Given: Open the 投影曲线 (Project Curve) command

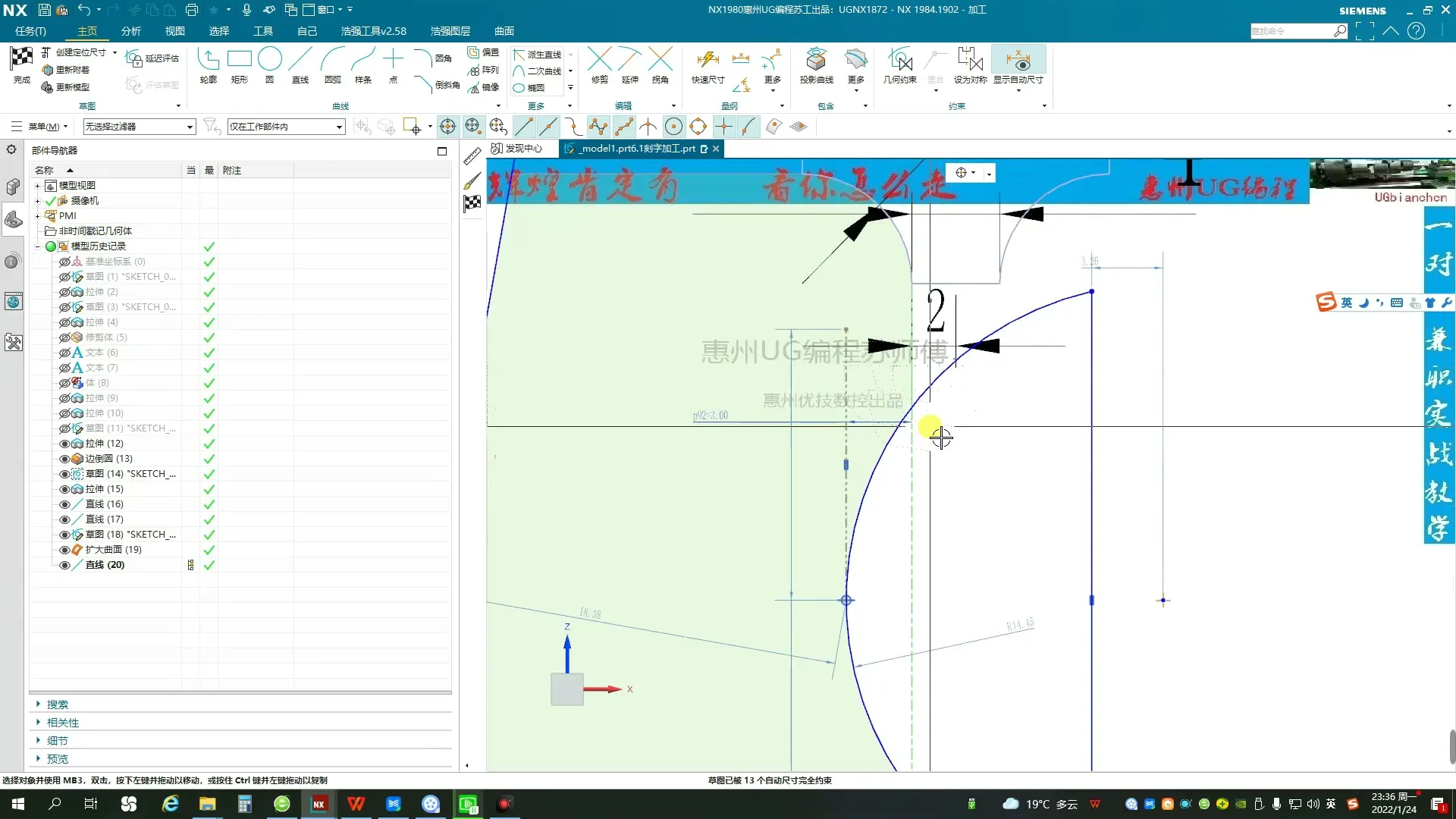Looking at the screenshot, I should [x=816, y=61].
